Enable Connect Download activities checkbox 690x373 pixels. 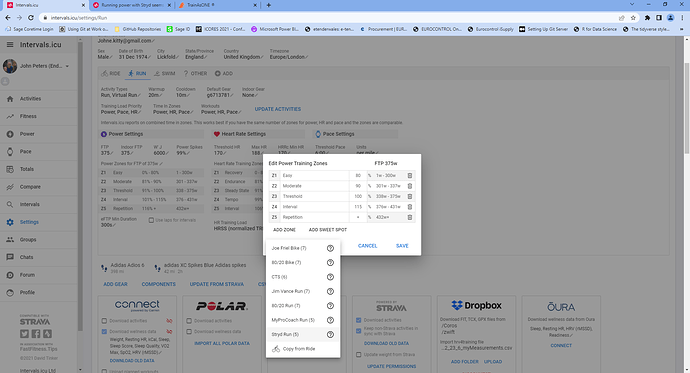click(x=104, y=321)
